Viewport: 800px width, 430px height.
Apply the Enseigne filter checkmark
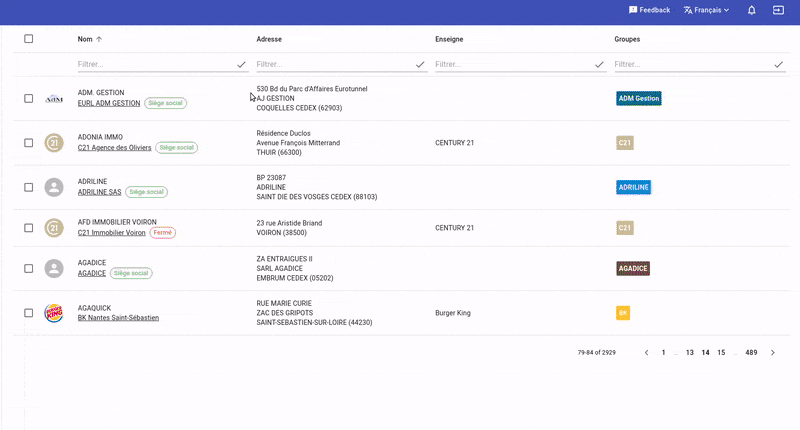(599, 64)
